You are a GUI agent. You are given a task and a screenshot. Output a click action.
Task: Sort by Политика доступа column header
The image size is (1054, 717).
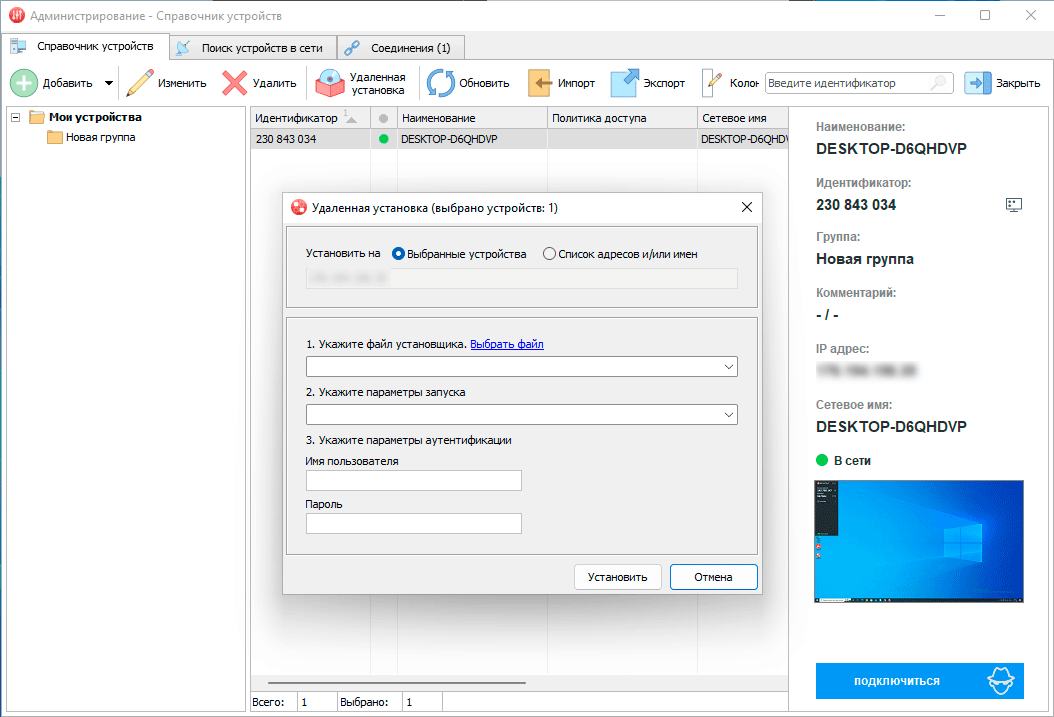tap(622, 118)
